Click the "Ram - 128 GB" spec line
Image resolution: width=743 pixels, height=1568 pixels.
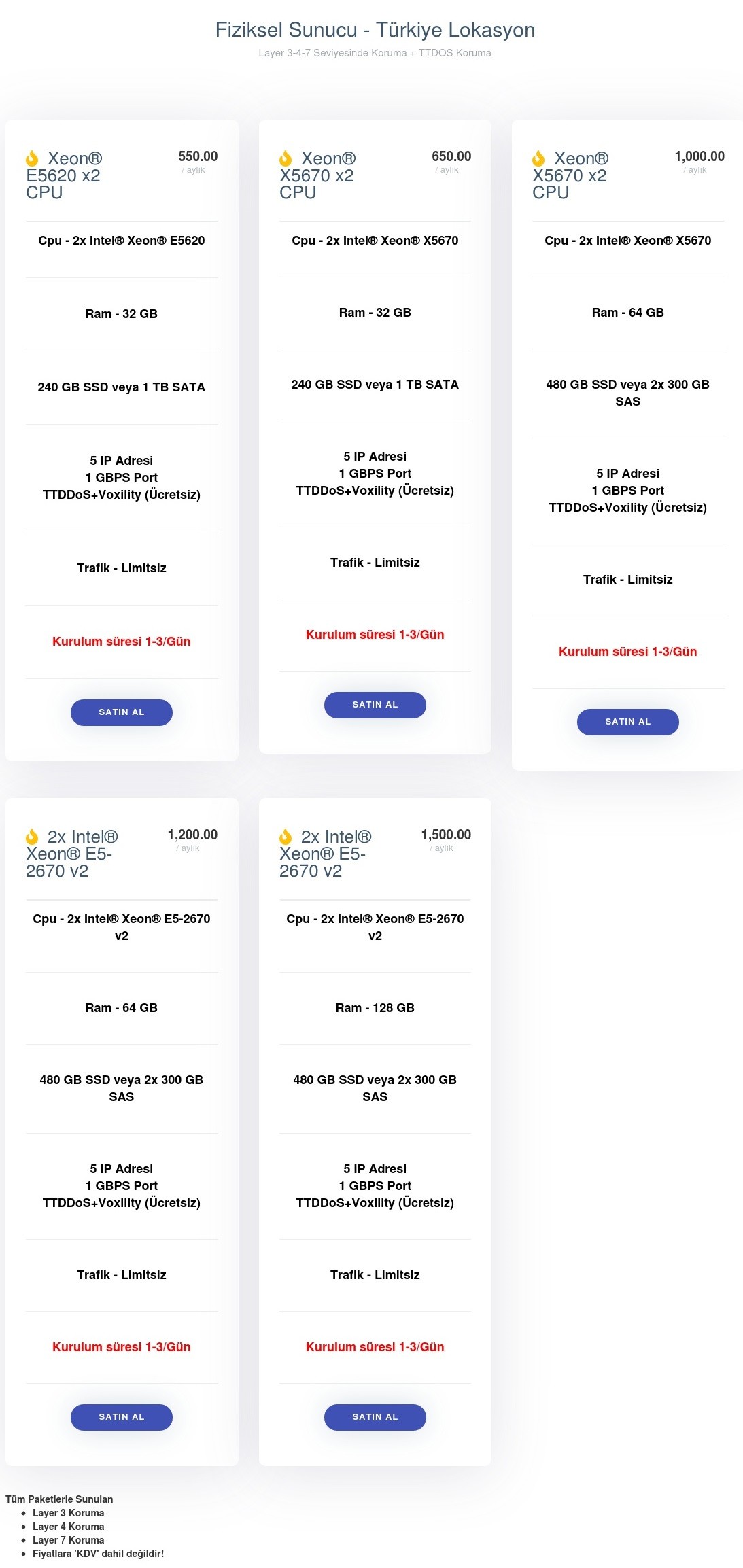click(x=375, y=1008)
